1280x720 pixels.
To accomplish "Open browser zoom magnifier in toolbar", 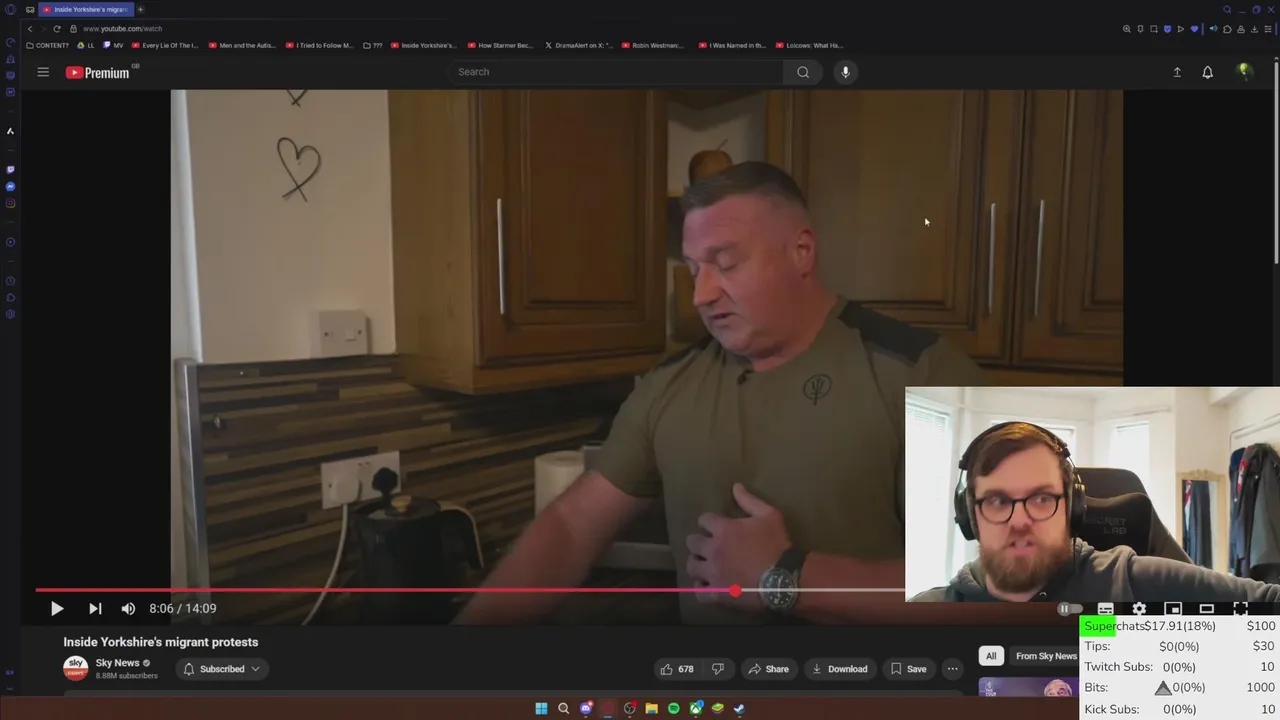I will tap(1127, 29).
